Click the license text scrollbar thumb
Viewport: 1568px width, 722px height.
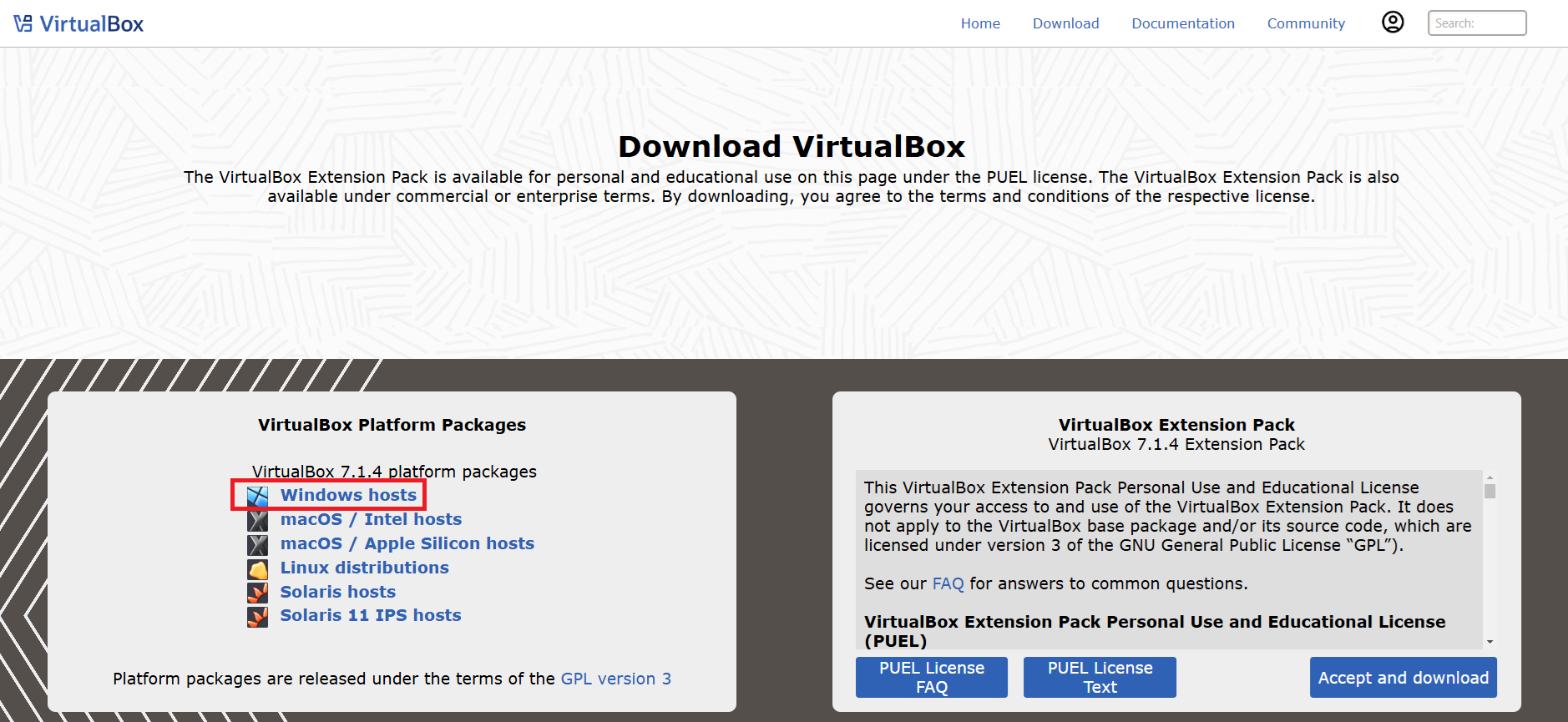(x=1490, y=491)
